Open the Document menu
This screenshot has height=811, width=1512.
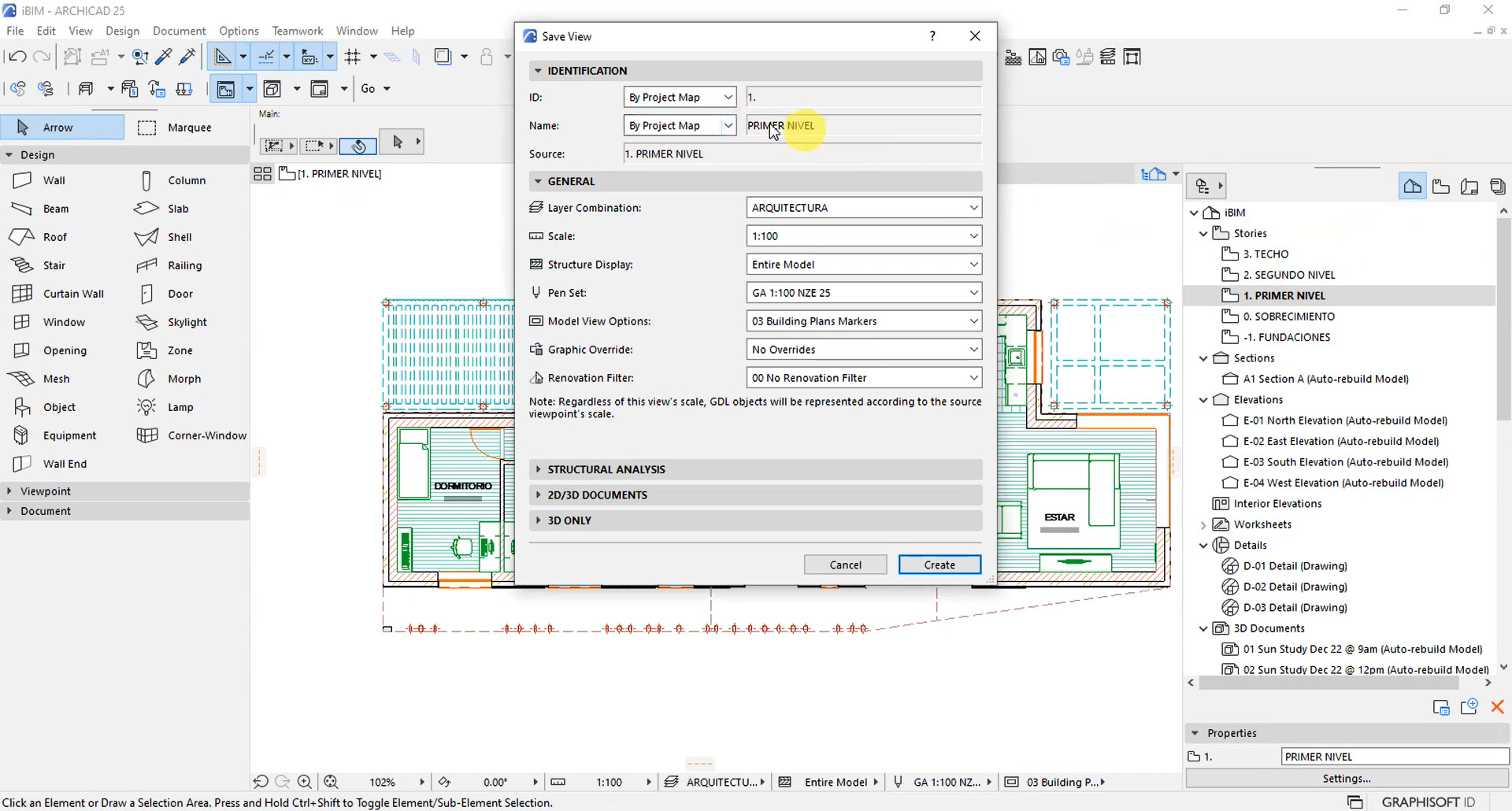pyautogui.click(x=179, y=31)
